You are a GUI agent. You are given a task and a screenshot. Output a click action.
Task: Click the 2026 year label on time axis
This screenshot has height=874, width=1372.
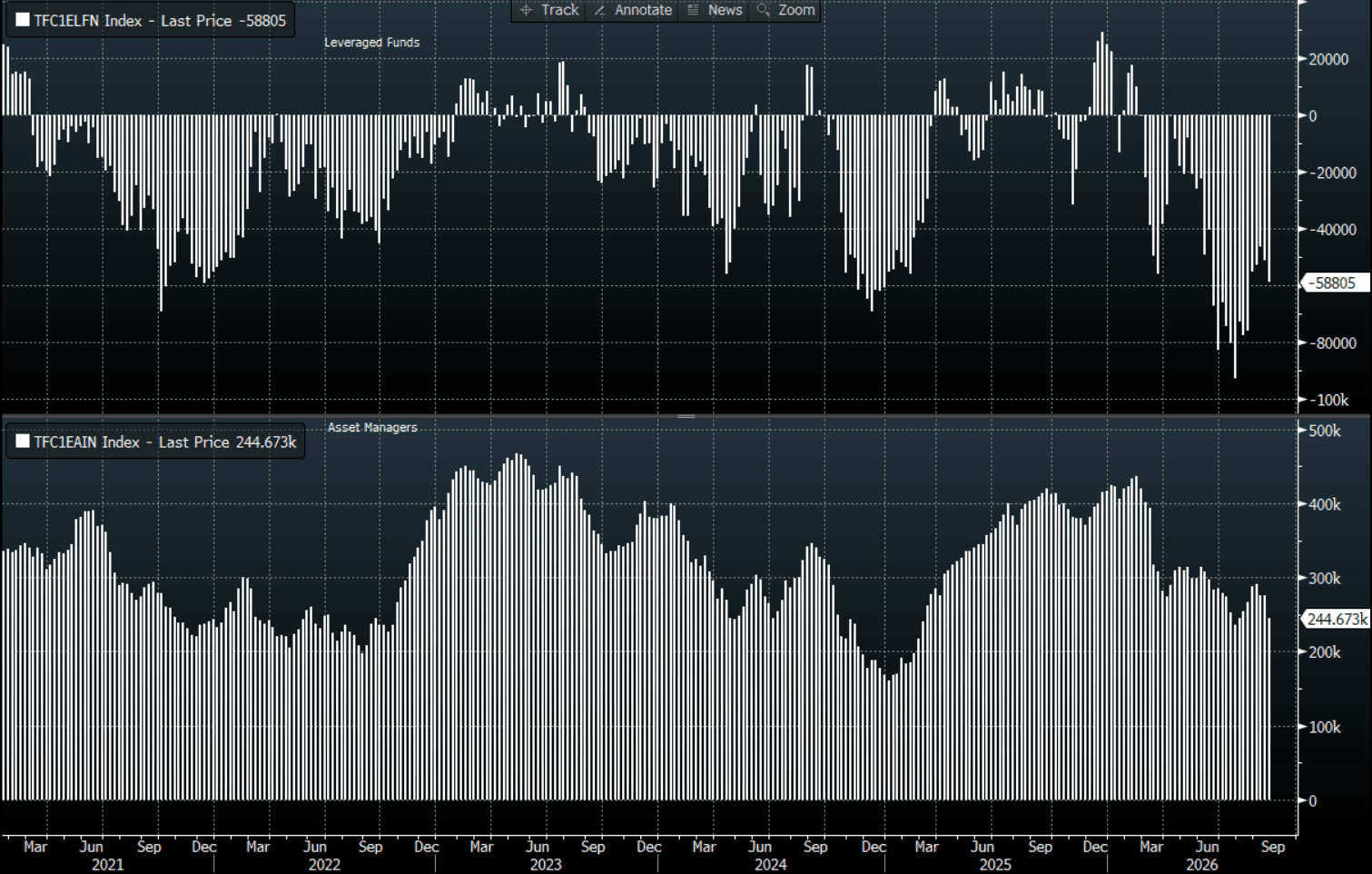point(1202,865)
